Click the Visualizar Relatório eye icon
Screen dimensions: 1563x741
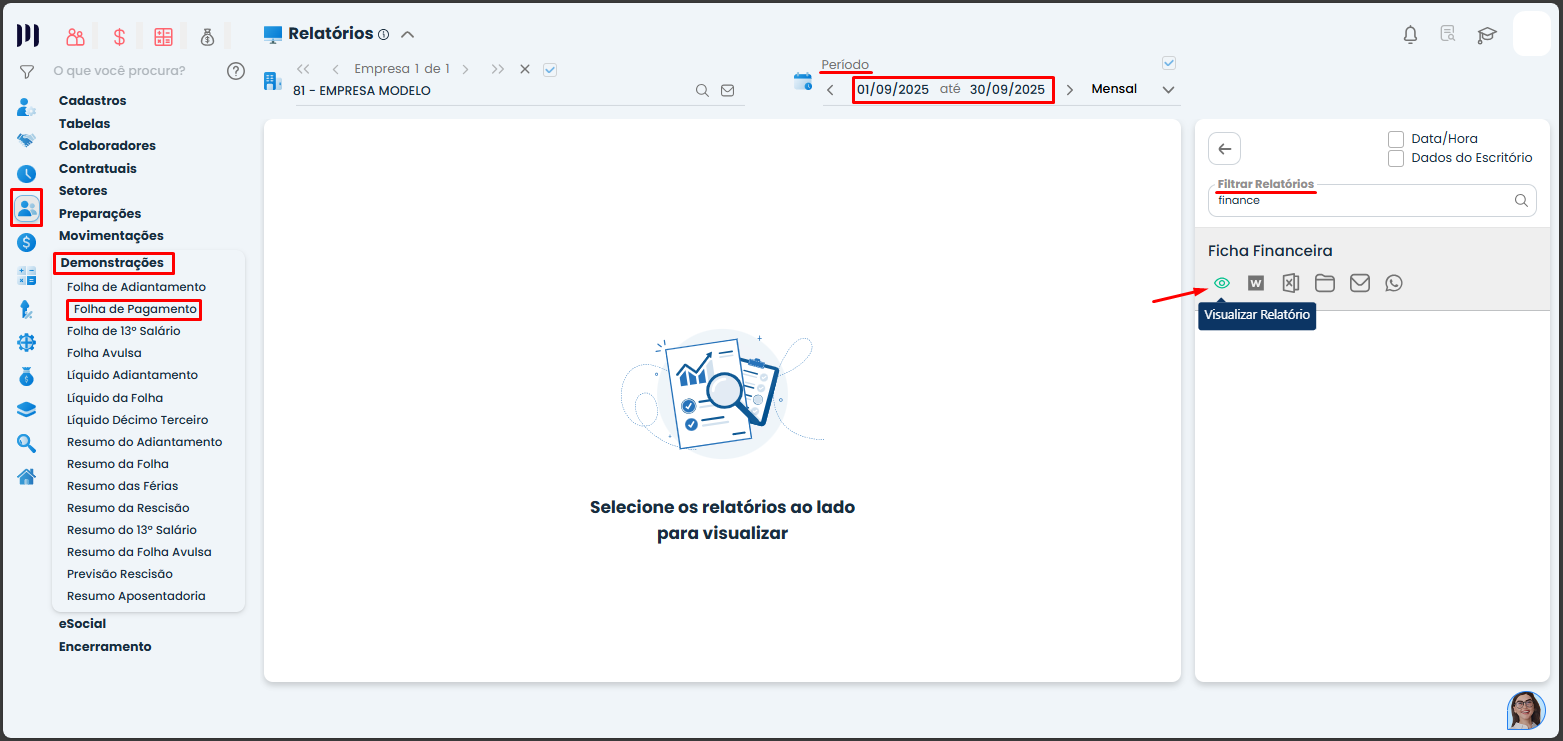tap(1221, 283)
